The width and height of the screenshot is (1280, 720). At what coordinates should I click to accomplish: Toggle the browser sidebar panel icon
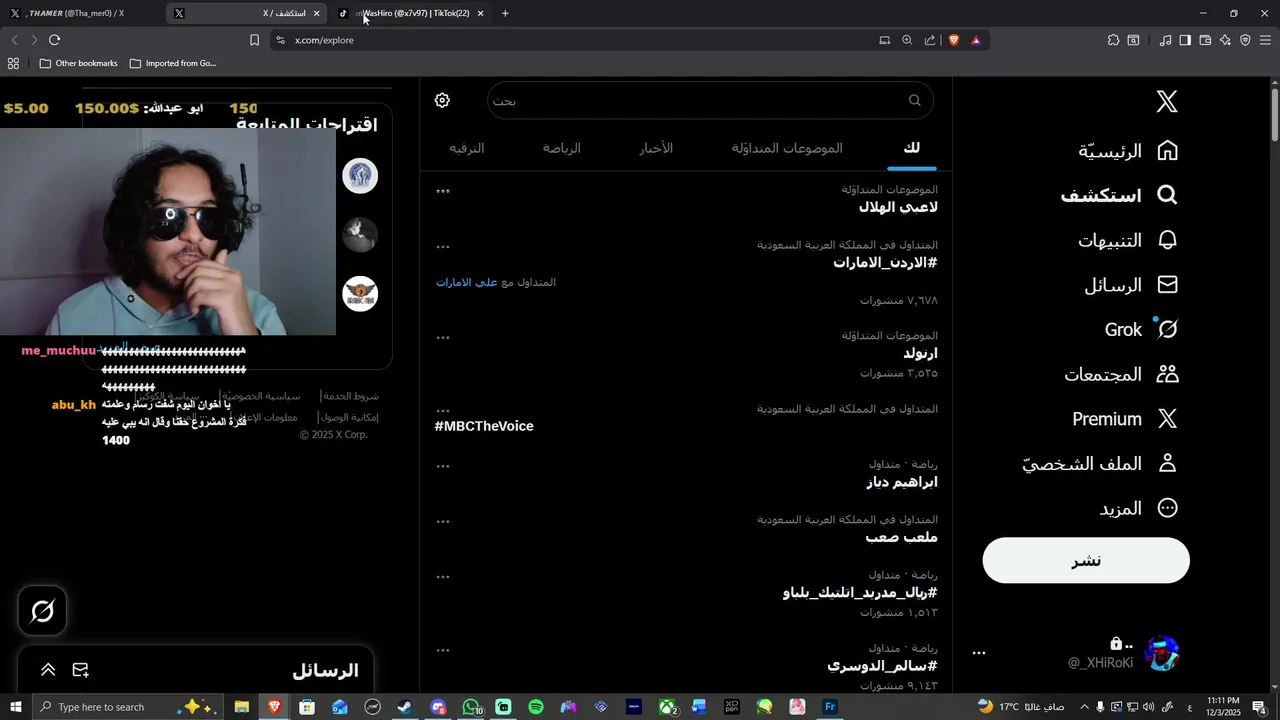(1185, 40)
